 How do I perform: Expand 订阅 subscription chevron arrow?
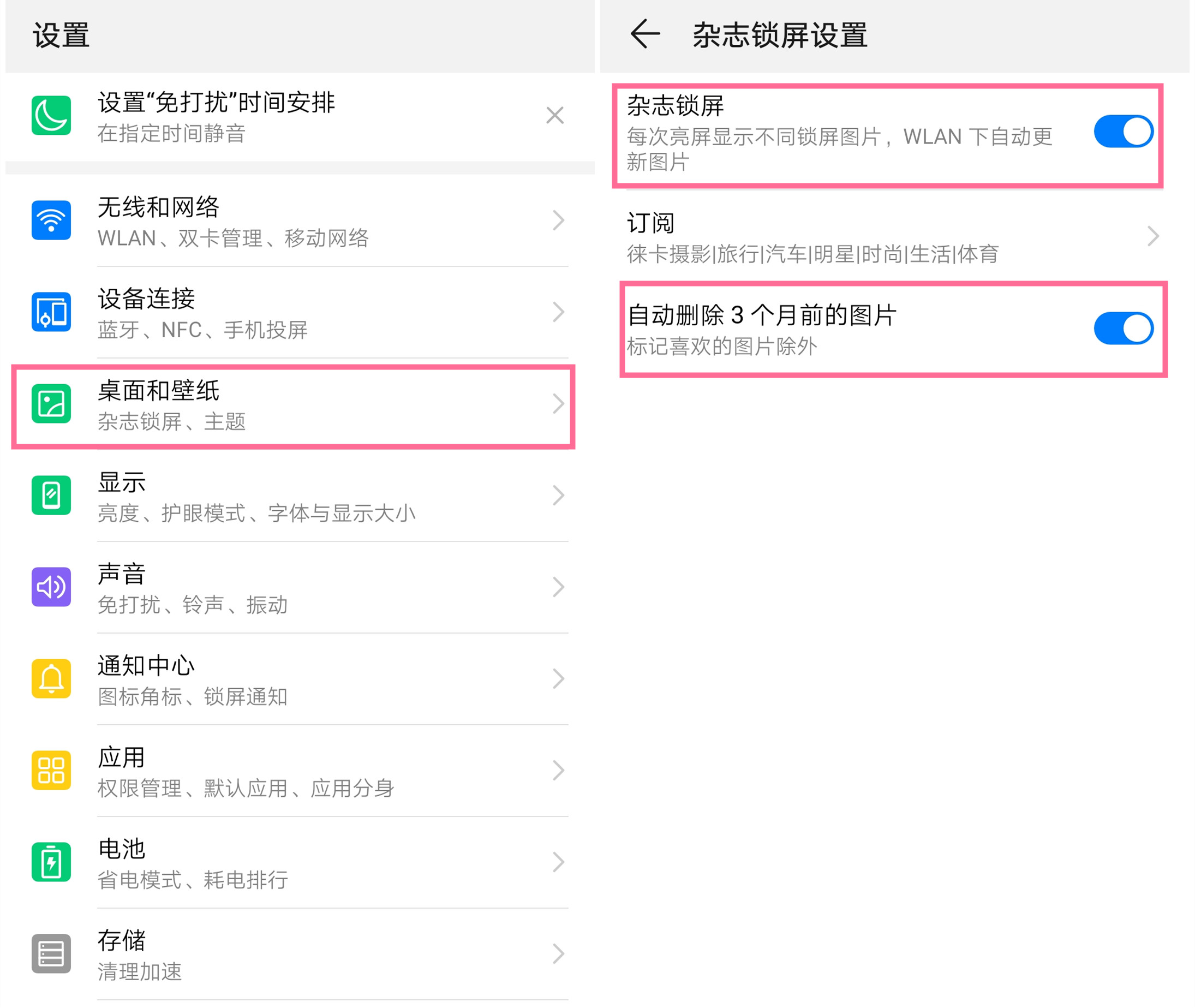click(1153, 236)
